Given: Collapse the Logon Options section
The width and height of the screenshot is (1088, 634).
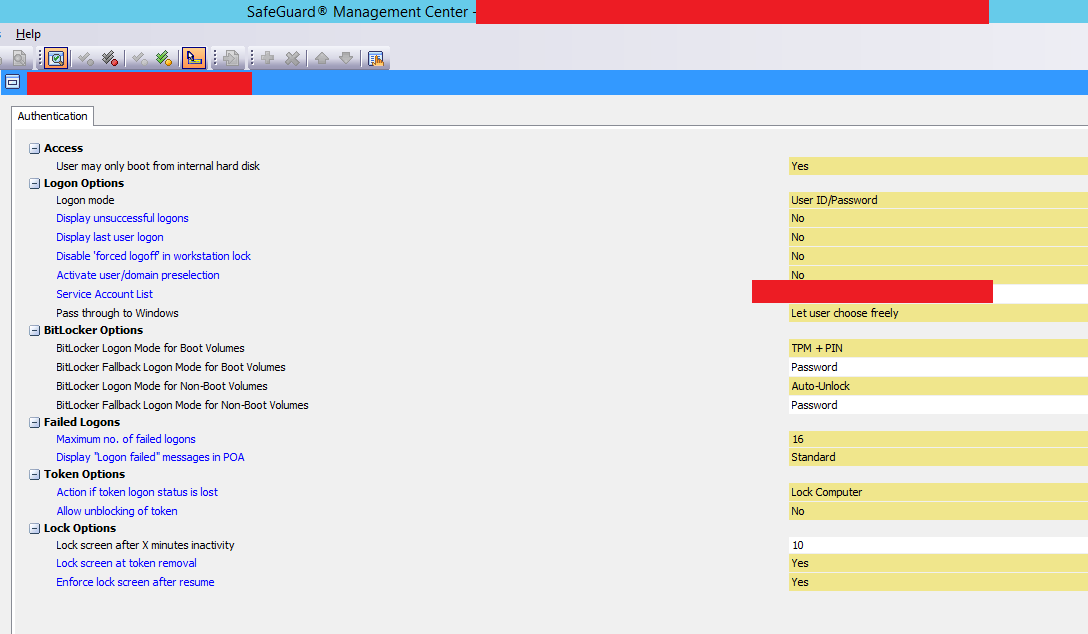Looking at the screenshot, I should tap(34, 184).
